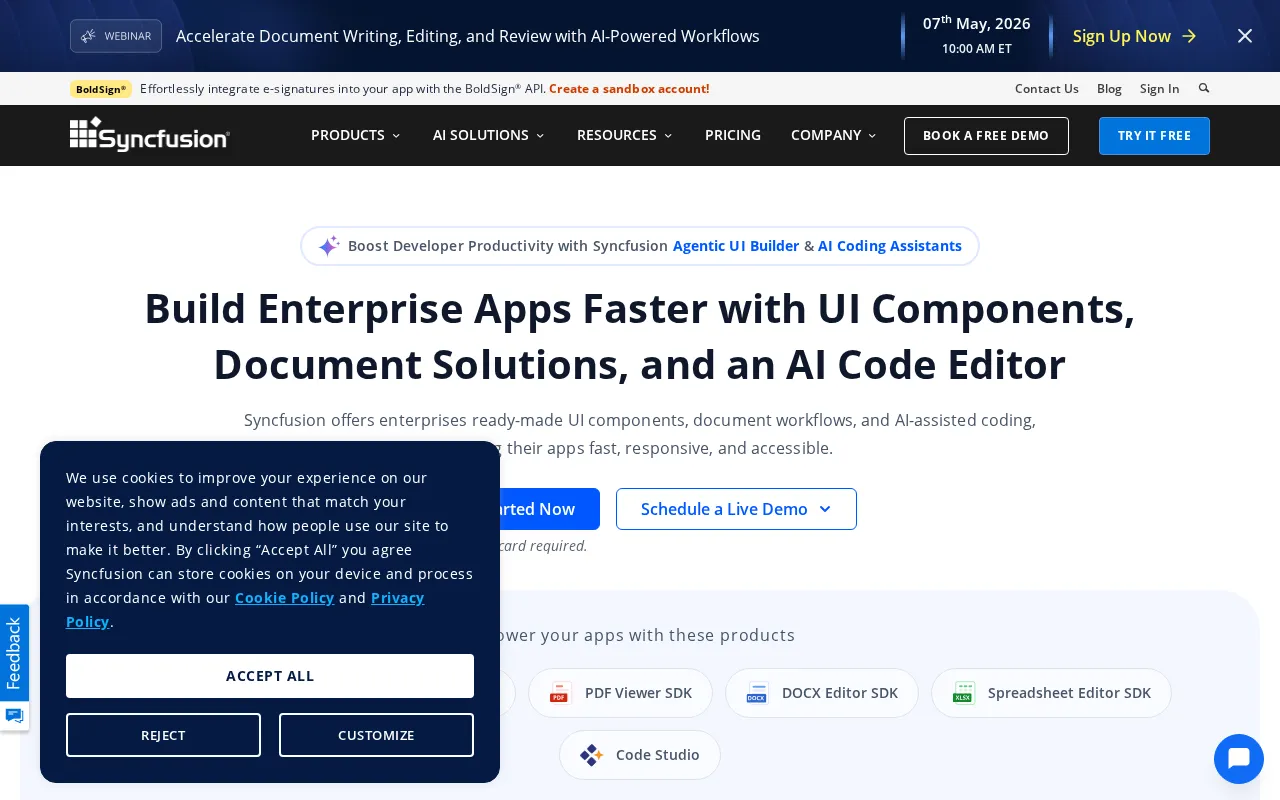
Task: Select Spreadsheet Editor SDK product chip
Action: [1051, 693]
